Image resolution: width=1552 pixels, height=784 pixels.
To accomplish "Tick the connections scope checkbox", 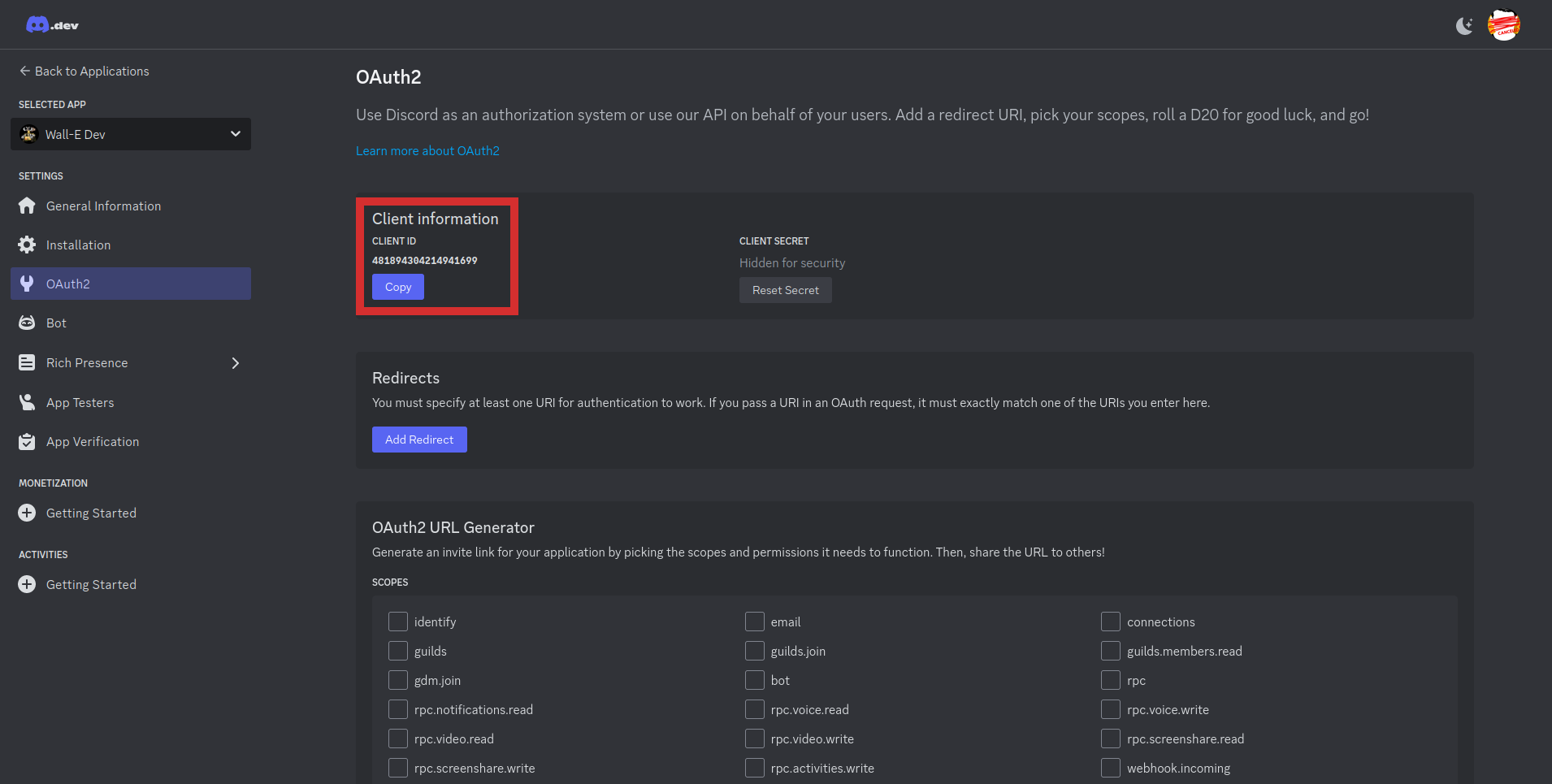I will click(1111, 622).
